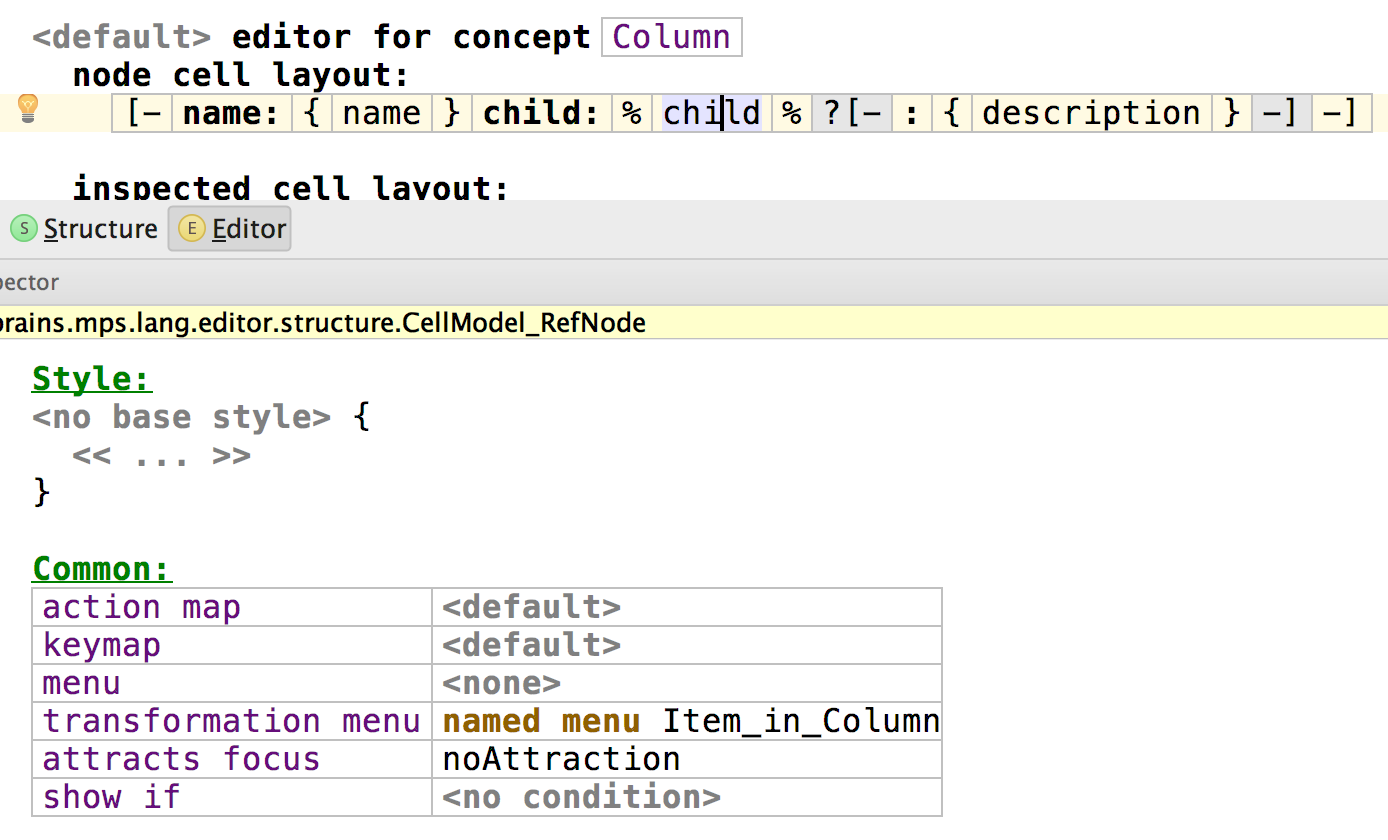Viewport: 1388px width, 840px height.
Task: Click the <no condition> show if value
Action: 581,797
